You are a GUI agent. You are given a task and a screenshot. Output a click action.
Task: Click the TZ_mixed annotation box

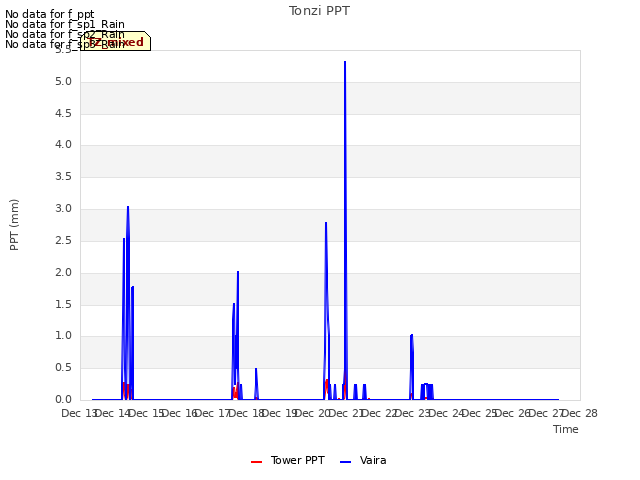pos(116,41)
